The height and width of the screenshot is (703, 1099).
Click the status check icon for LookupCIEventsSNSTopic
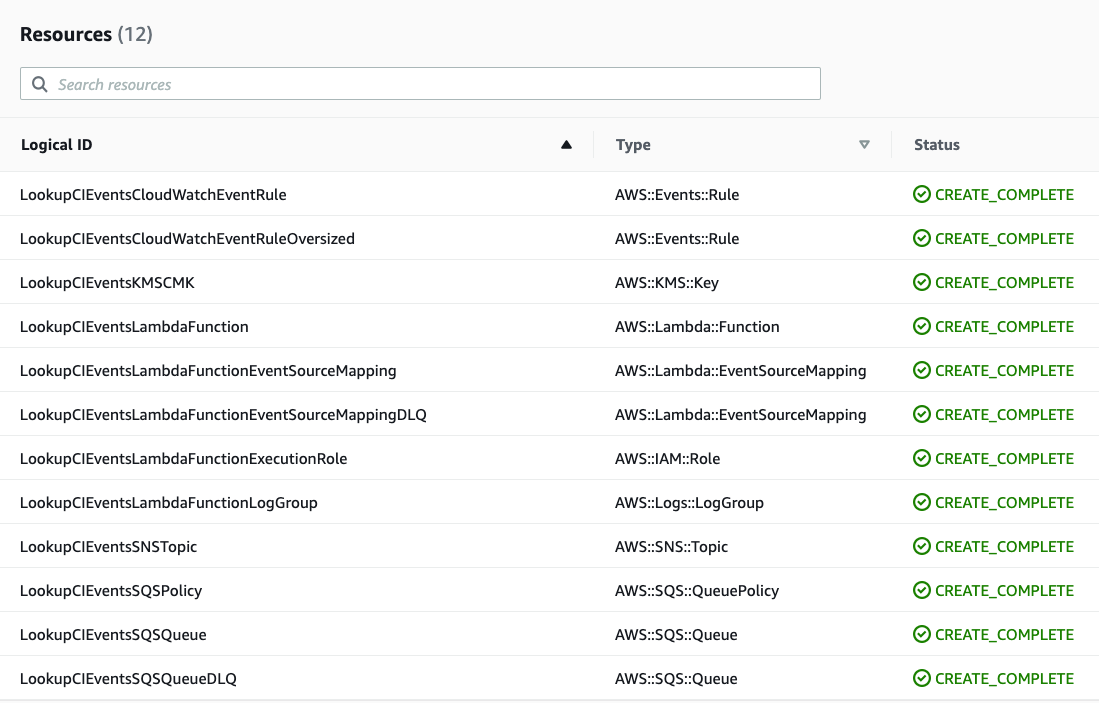tap(921, 546)
